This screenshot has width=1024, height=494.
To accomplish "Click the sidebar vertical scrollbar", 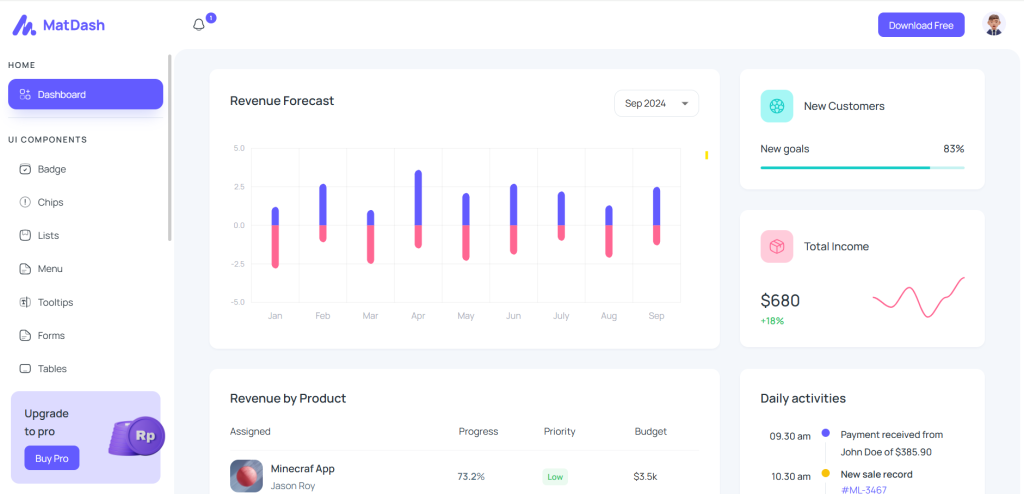I will [170, 148].
